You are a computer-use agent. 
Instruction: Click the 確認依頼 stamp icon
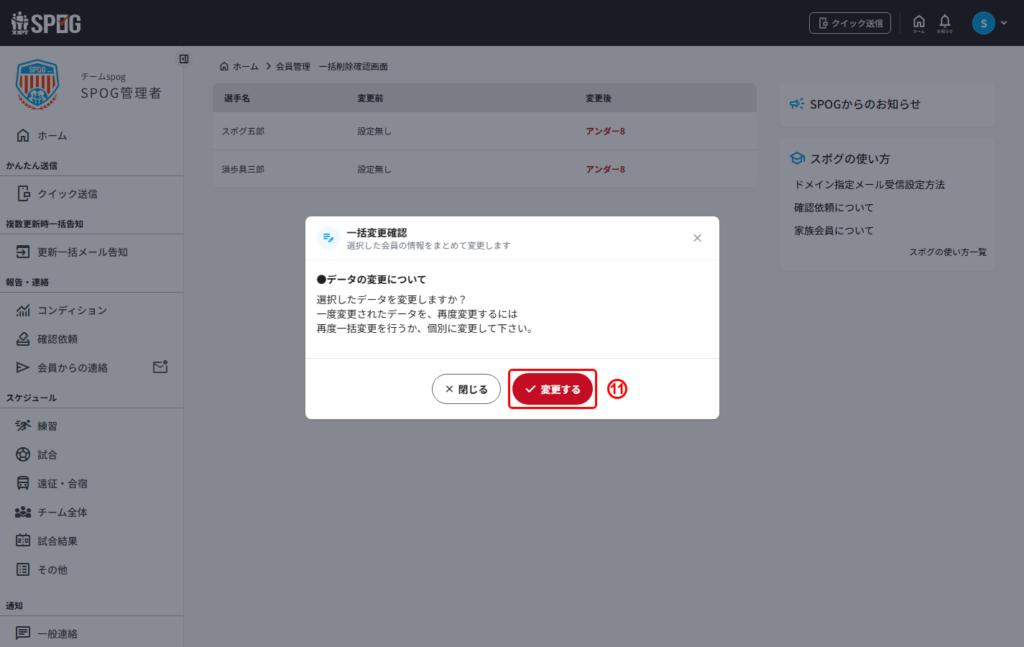pyautogui.click(x=23, y=339)
